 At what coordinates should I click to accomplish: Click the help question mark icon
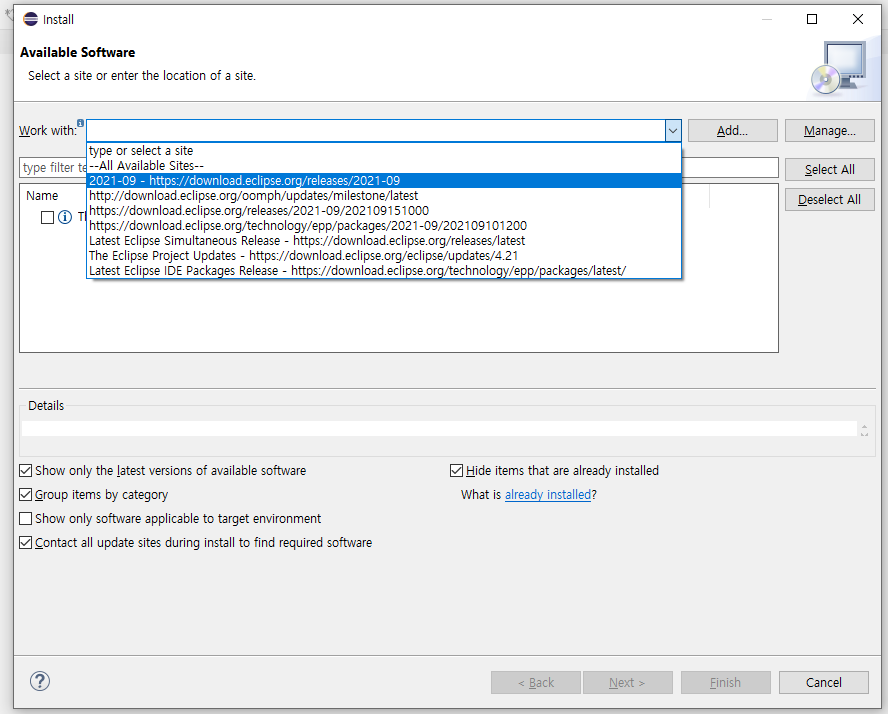[x=40, y=681]
